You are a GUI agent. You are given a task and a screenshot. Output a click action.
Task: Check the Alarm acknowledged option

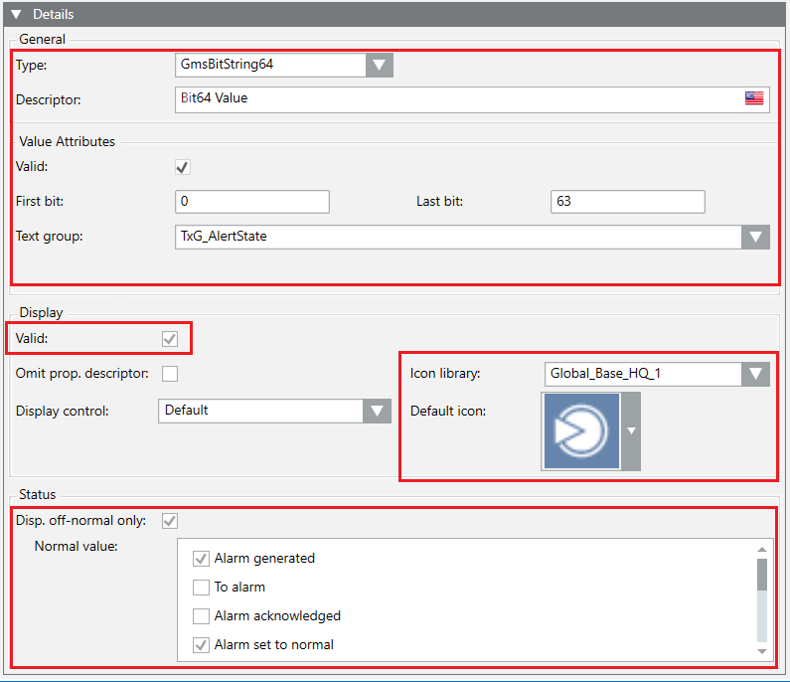click(x=201, y=616)
